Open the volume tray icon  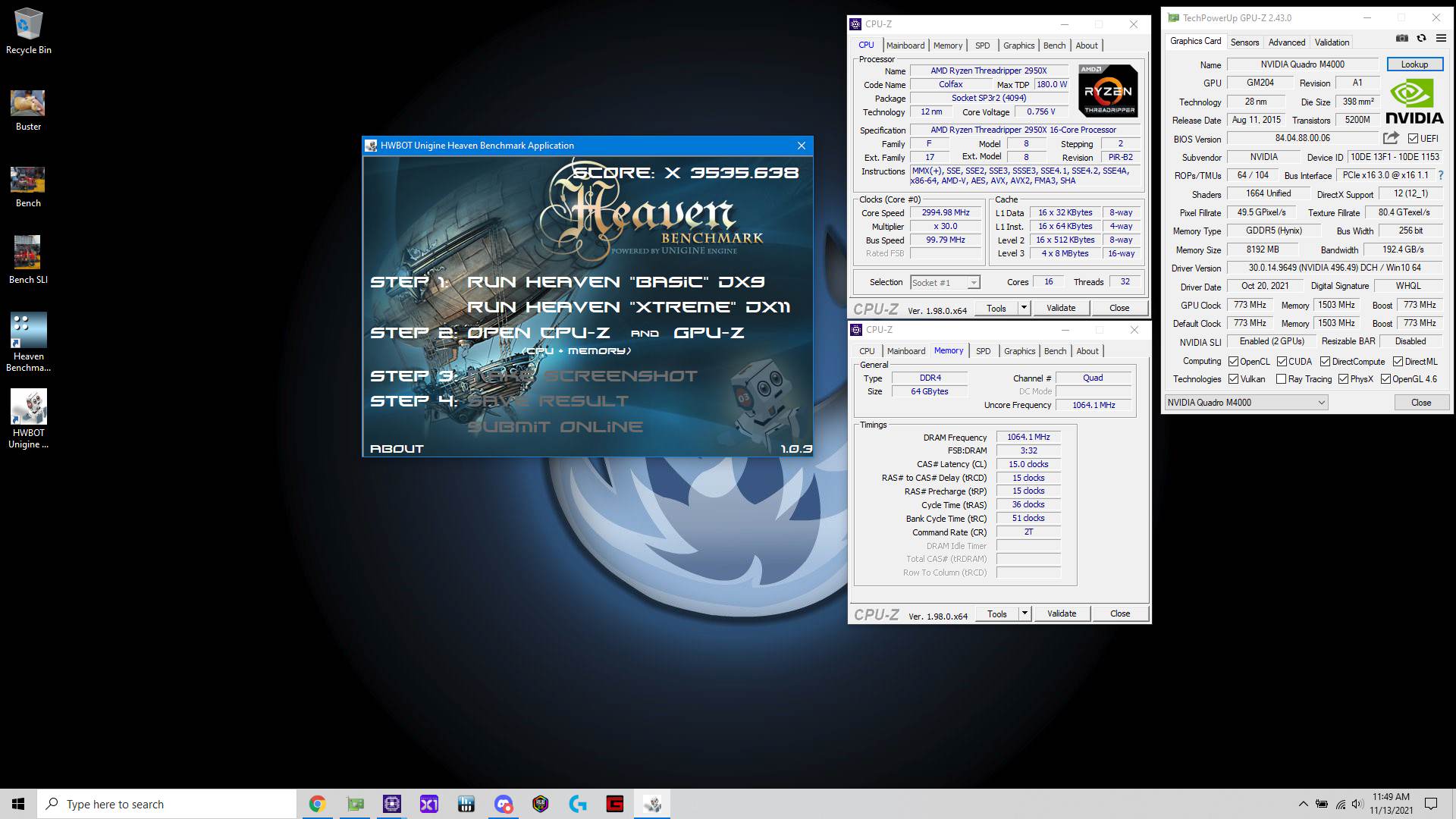(1357, 804)
